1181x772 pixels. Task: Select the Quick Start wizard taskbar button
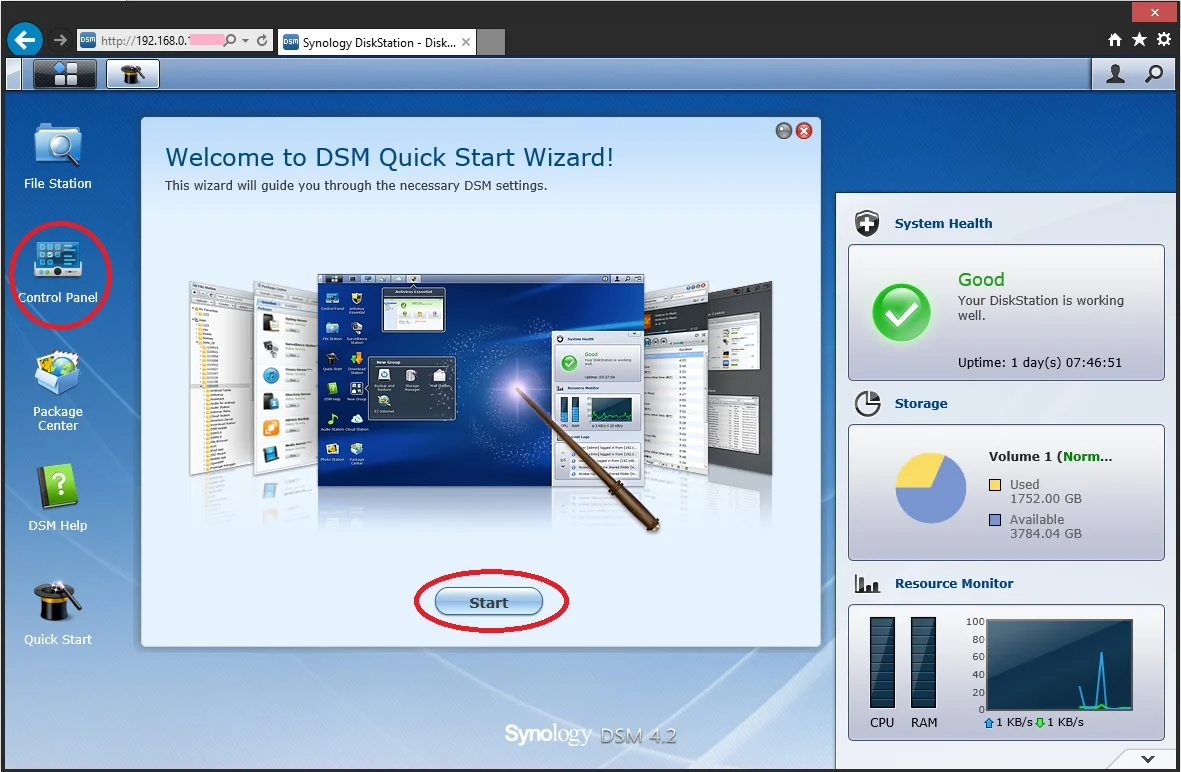133,74
